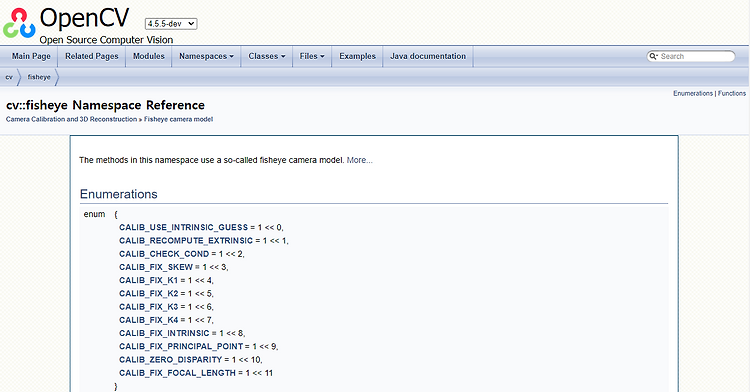Open Camera Calibration and 3D Reconstruction link
Screen dimensions: 750x392
tap(71, 119)
